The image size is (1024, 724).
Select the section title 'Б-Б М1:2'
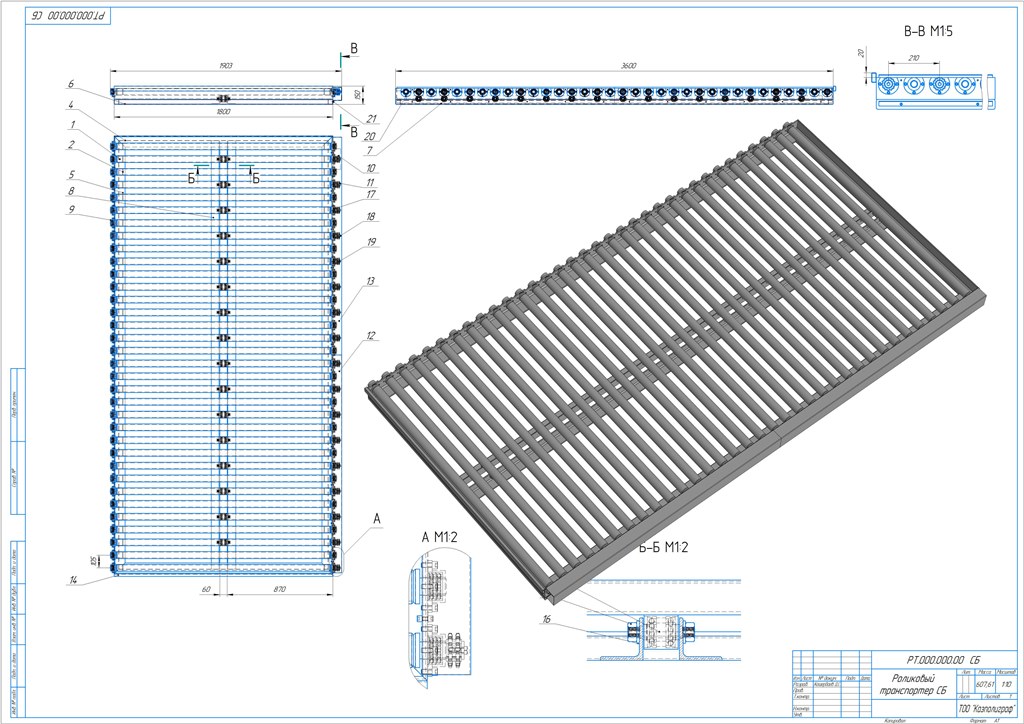tap(664, 548)
